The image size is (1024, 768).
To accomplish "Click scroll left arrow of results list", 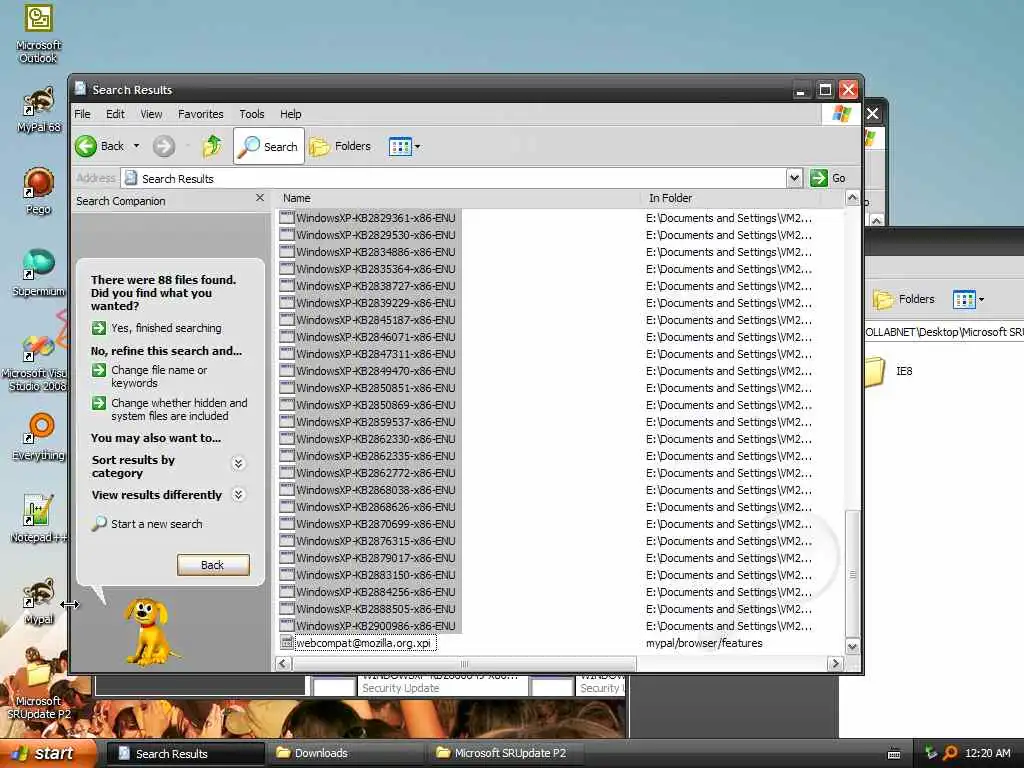I will [283, 664].
